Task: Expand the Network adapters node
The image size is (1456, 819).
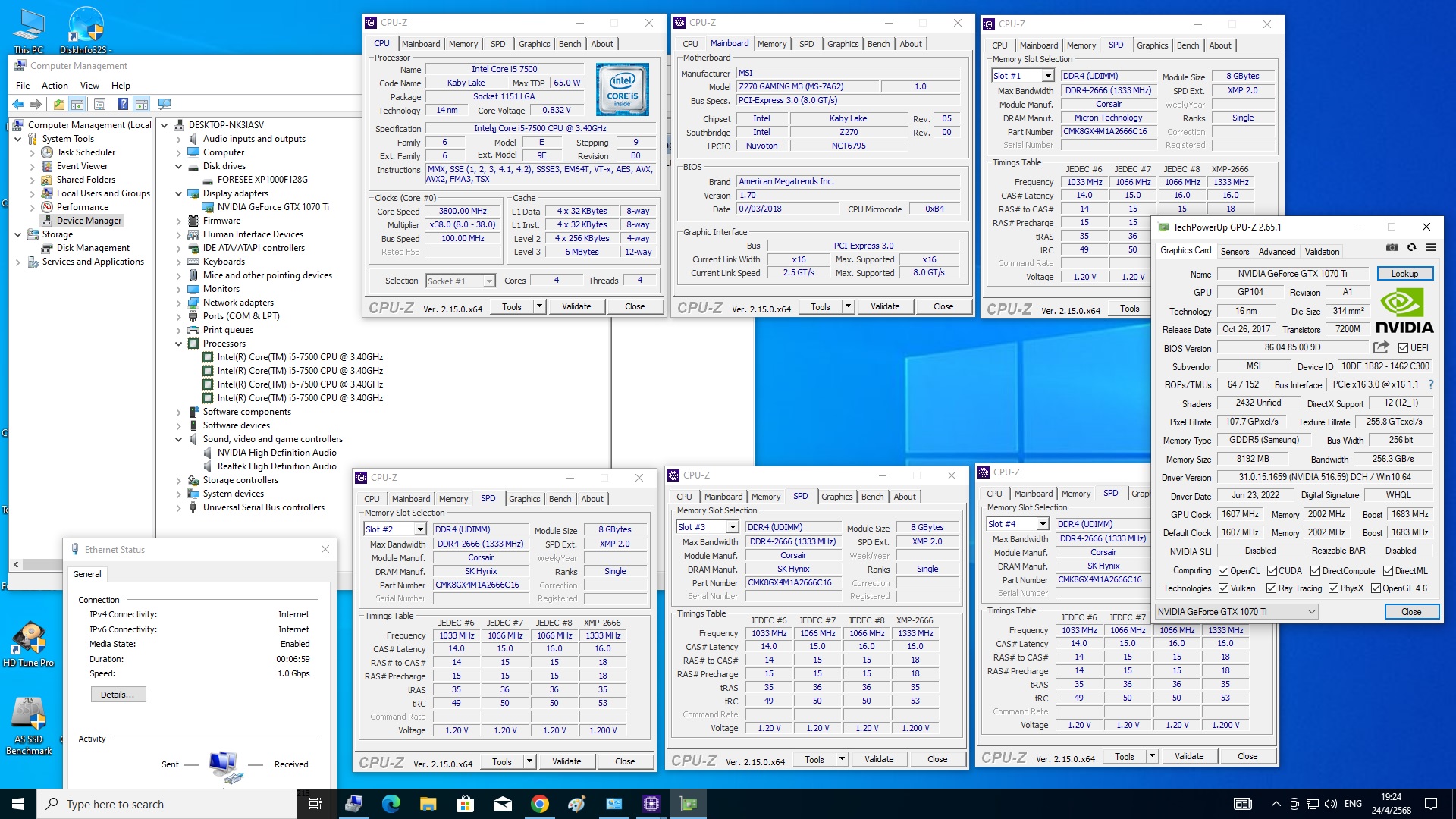Action: click(x=179, y=303)
